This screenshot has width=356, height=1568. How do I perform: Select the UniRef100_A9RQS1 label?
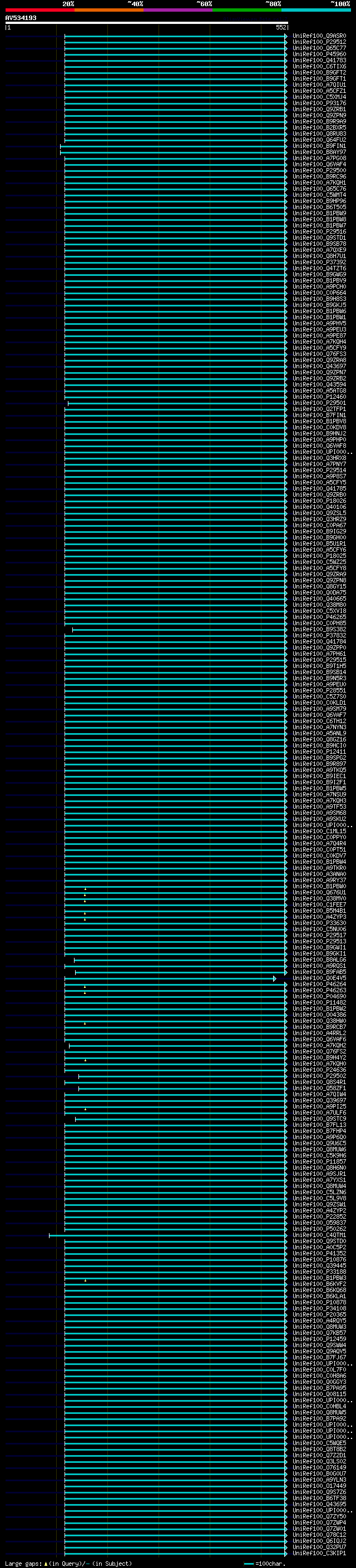point(319,966)
